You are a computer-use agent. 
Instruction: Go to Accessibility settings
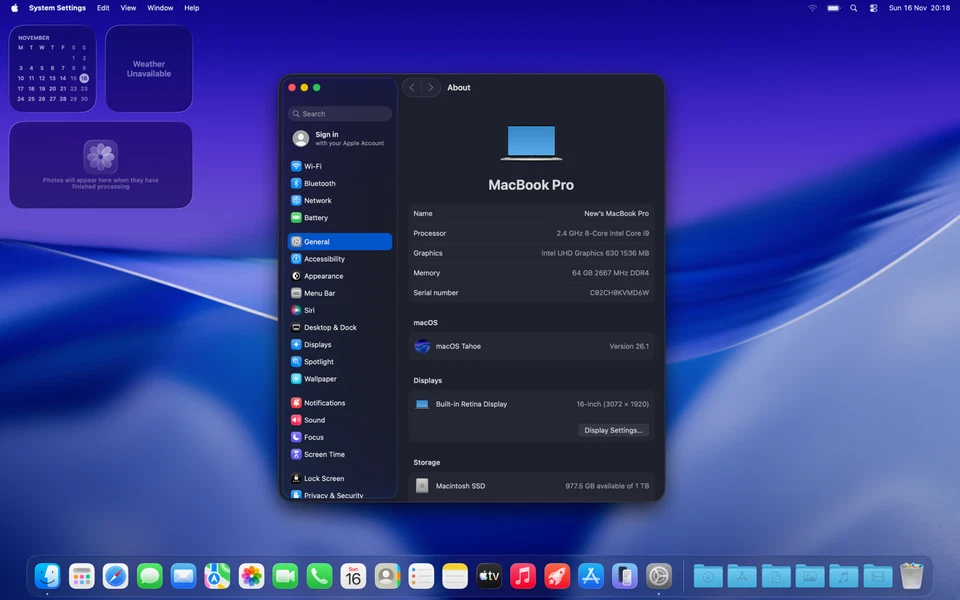pos(324,259)
